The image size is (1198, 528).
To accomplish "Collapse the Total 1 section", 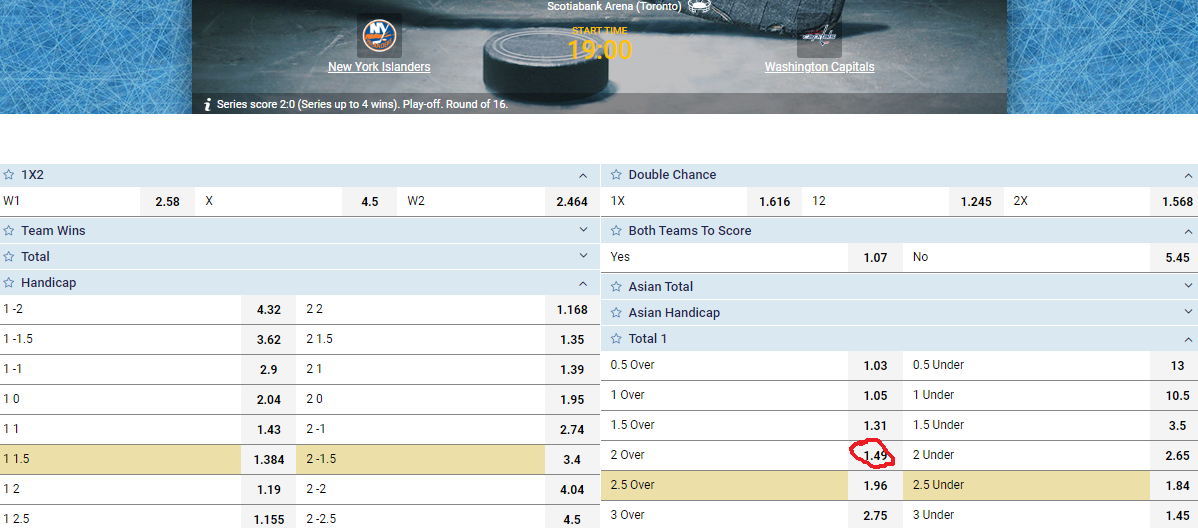I will click(x=1188, y=339).
